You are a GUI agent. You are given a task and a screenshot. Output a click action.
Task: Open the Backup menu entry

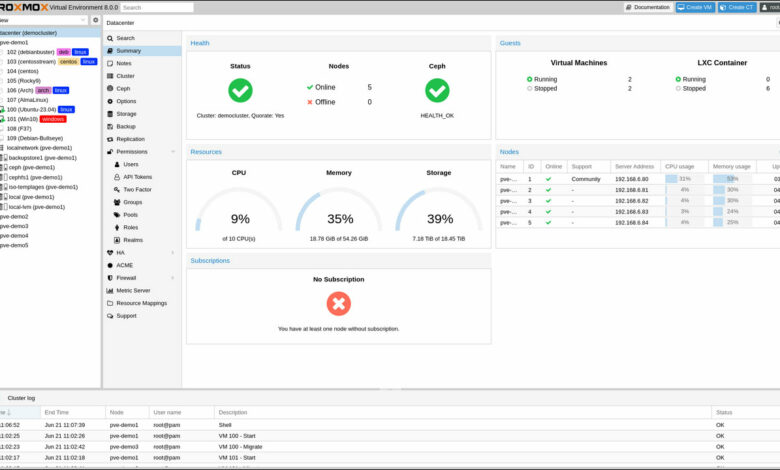(142, 127)
